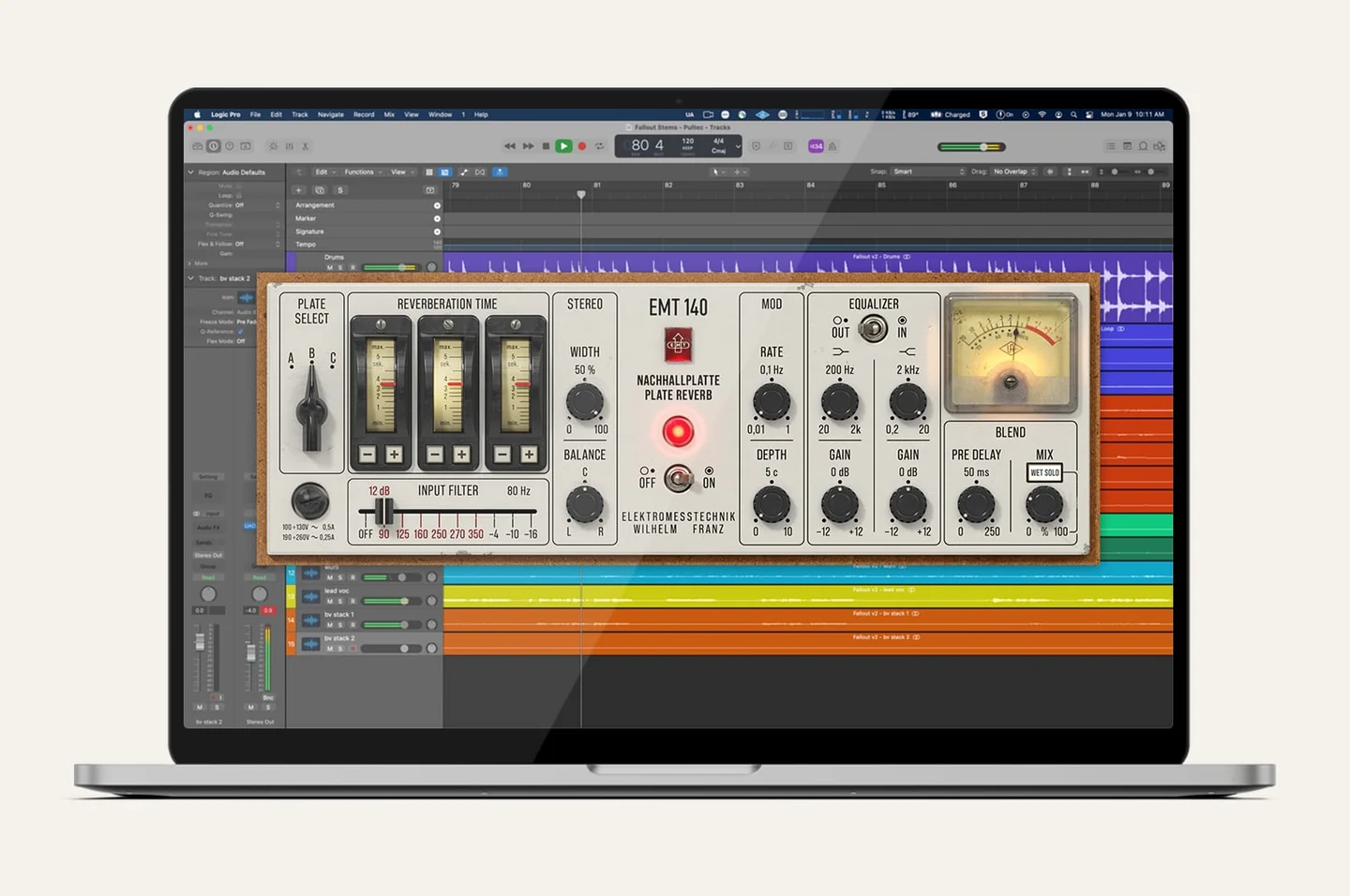
Task: Add a new track with plus button
Action: tap(299, 190)
